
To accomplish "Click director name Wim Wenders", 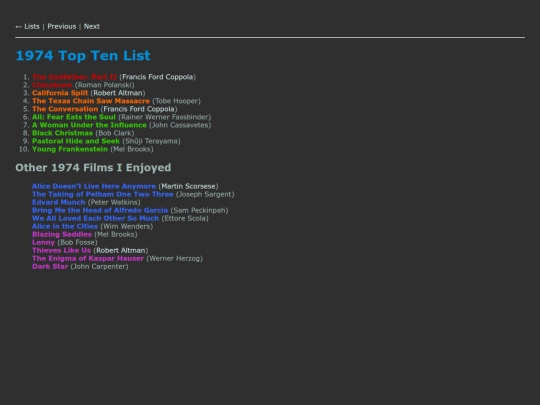I will [x=127, y=227].
